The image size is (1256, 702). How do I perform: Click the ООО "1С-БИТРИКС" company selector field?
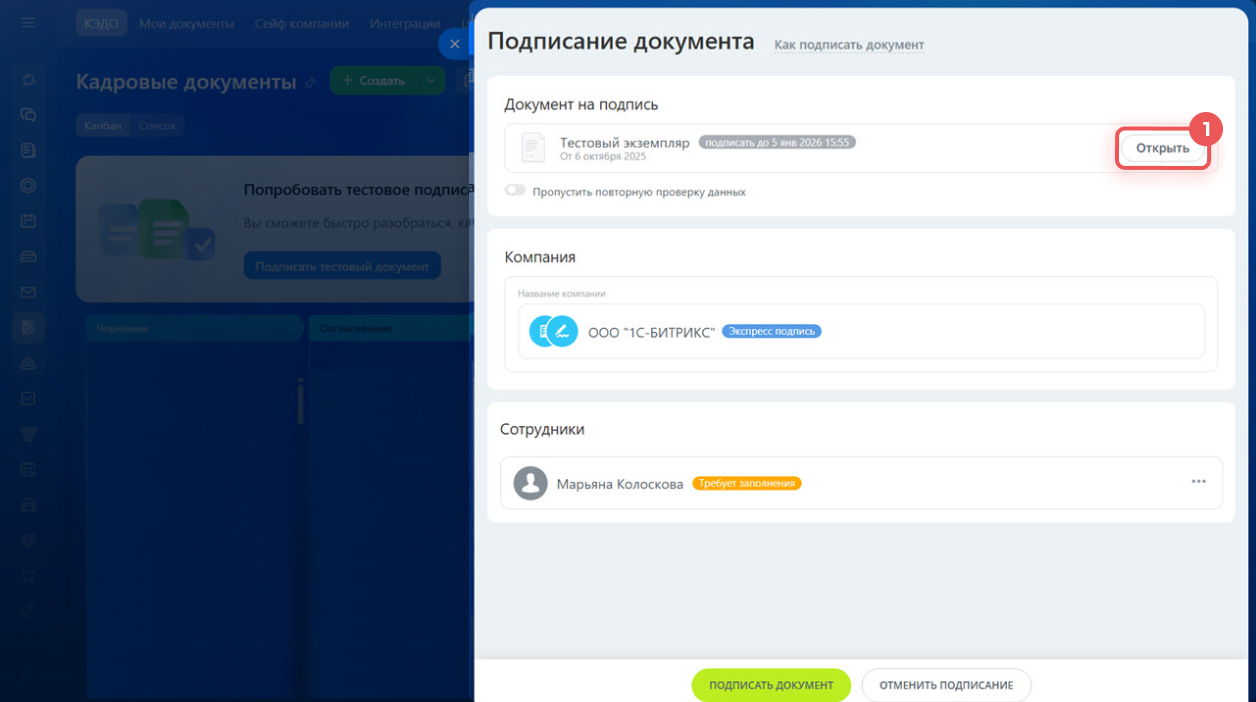[x=860, y=331]
